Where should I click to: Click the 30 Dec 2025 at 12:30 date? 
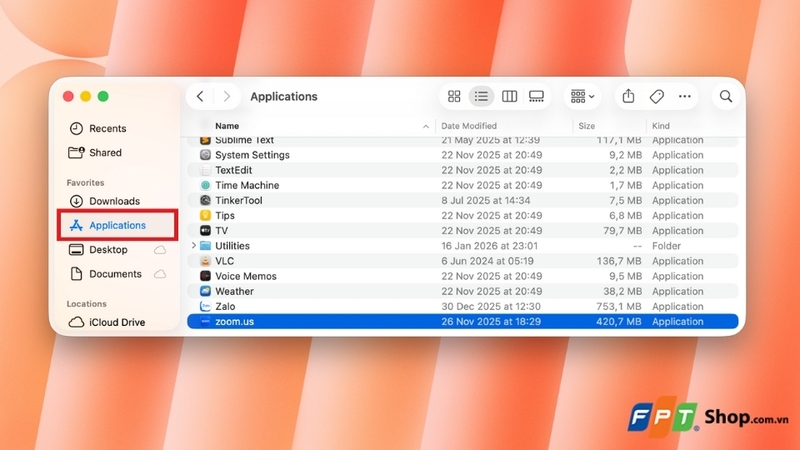491,307
